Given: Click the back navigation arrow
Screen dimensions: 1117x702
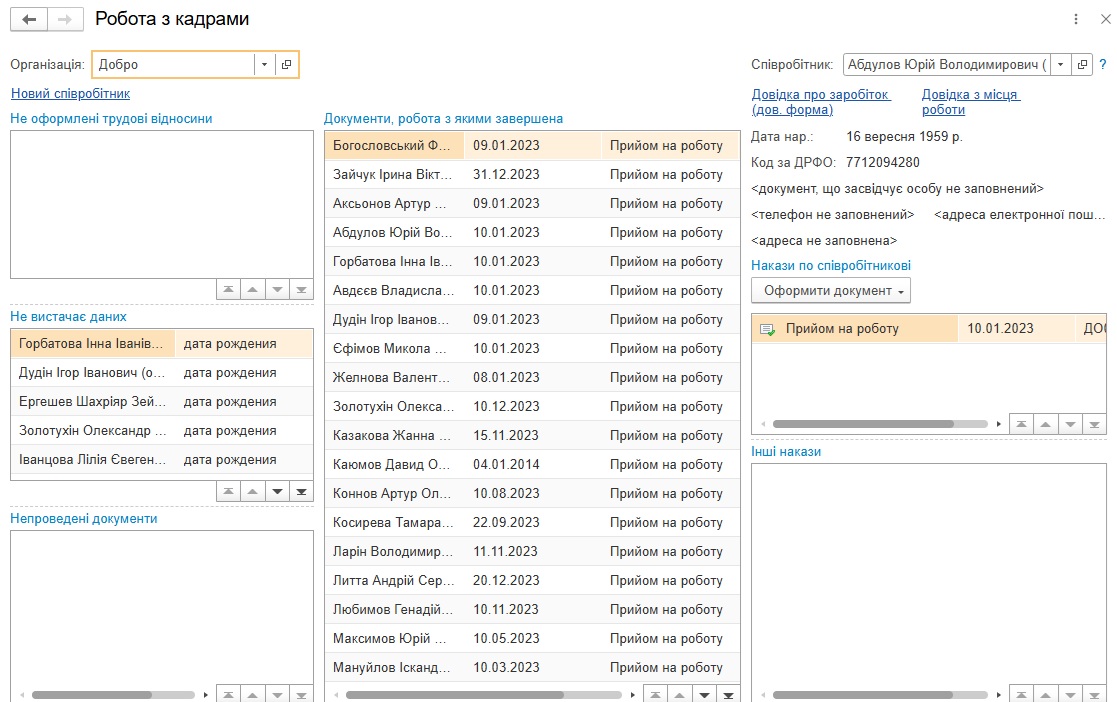Looking at the screenshot, I should (x=28, y=19).
